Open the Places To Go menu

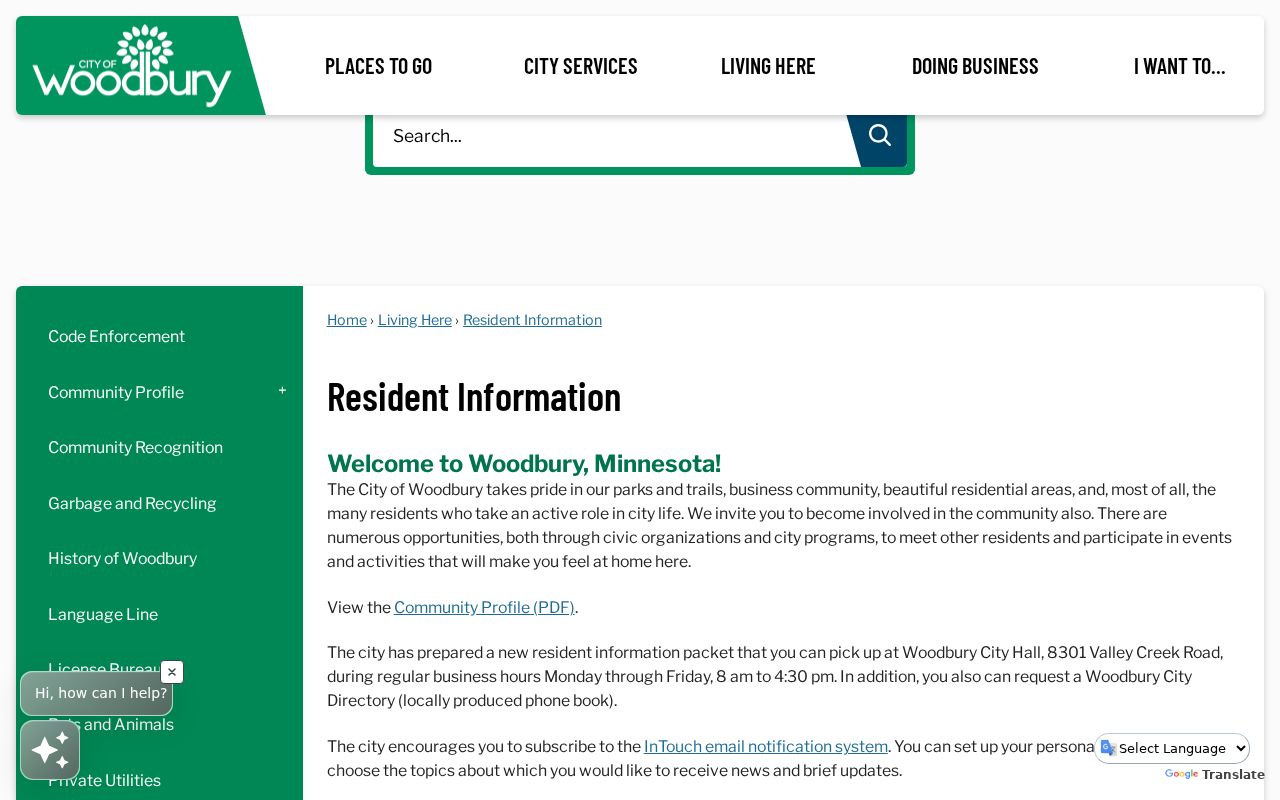click(x=379, y=66)
